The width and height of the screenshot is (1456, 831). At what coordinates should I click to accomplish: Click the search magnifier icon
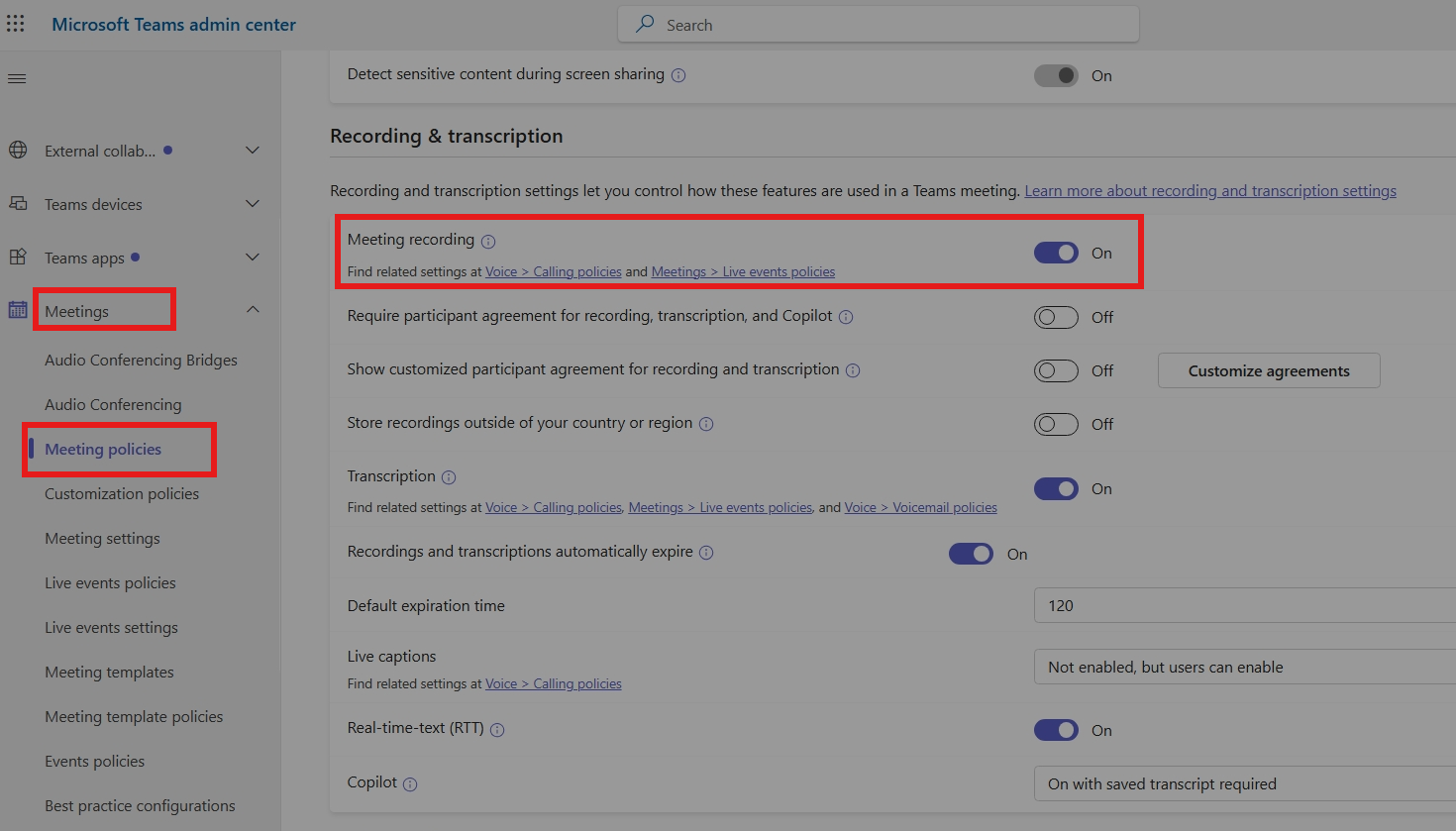point(645,25)
